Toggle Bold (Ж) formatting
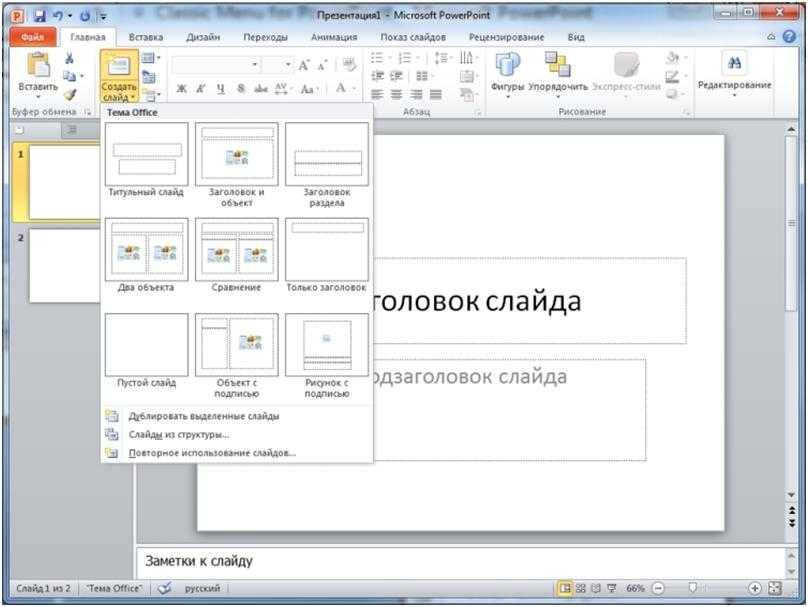 click(x=181, y=89)
